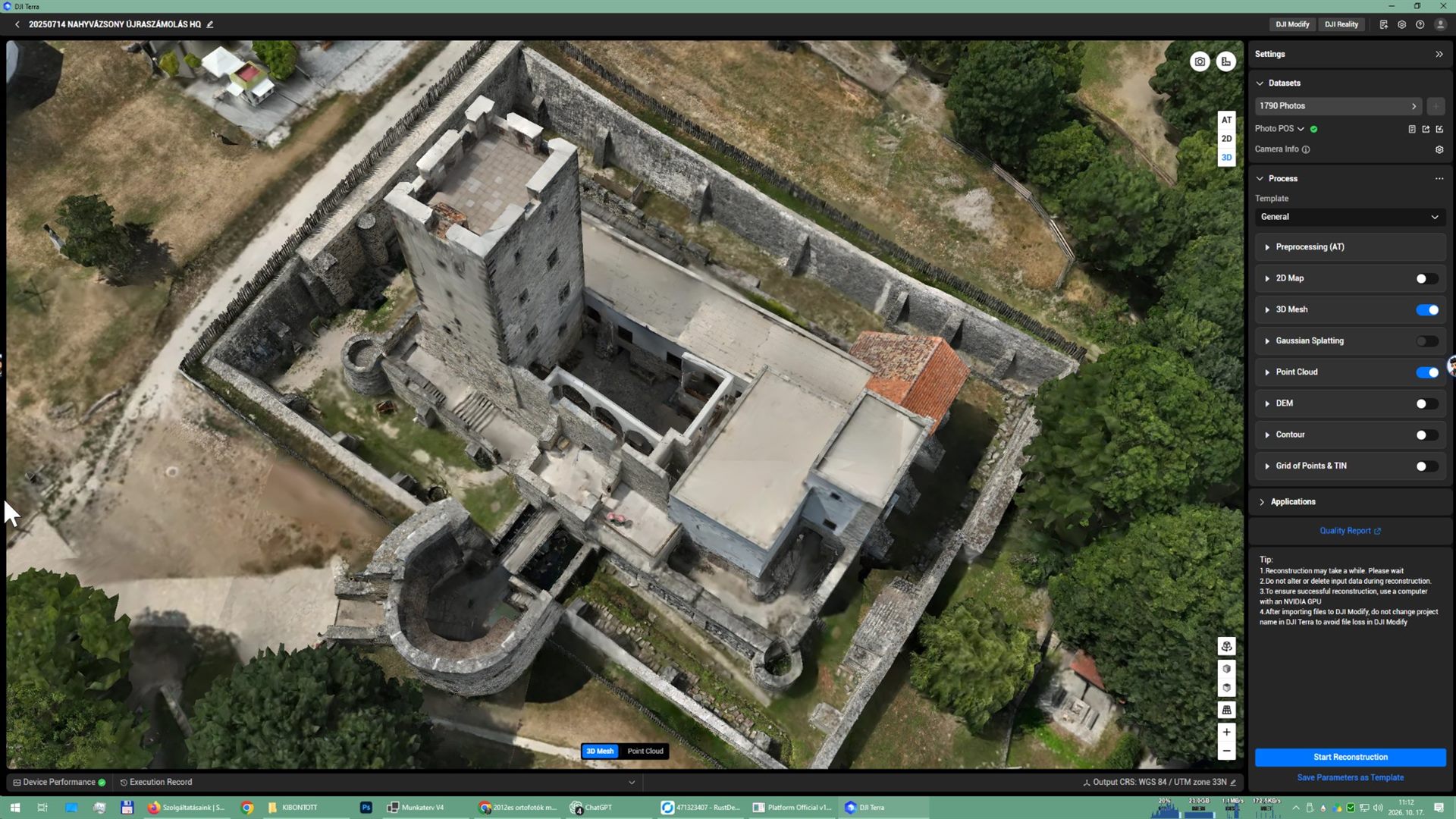Collapse the Datasets section
The height and width of the screenshot is (819, 1456).
[x=1260, y=83]
